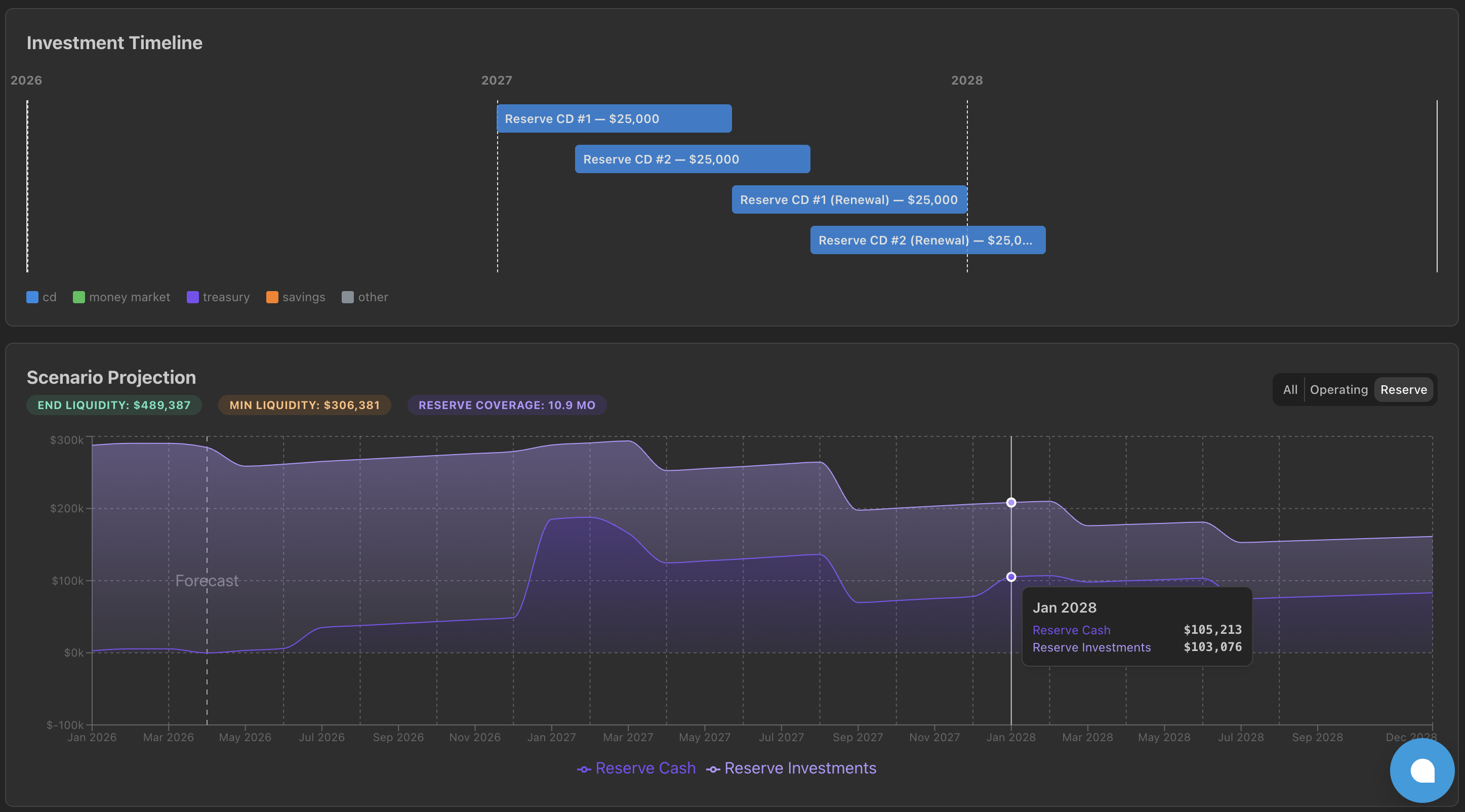This screenshot has height=812, width=1465.
Task: Click the Reserve Coverage badge
Action: 506,405
